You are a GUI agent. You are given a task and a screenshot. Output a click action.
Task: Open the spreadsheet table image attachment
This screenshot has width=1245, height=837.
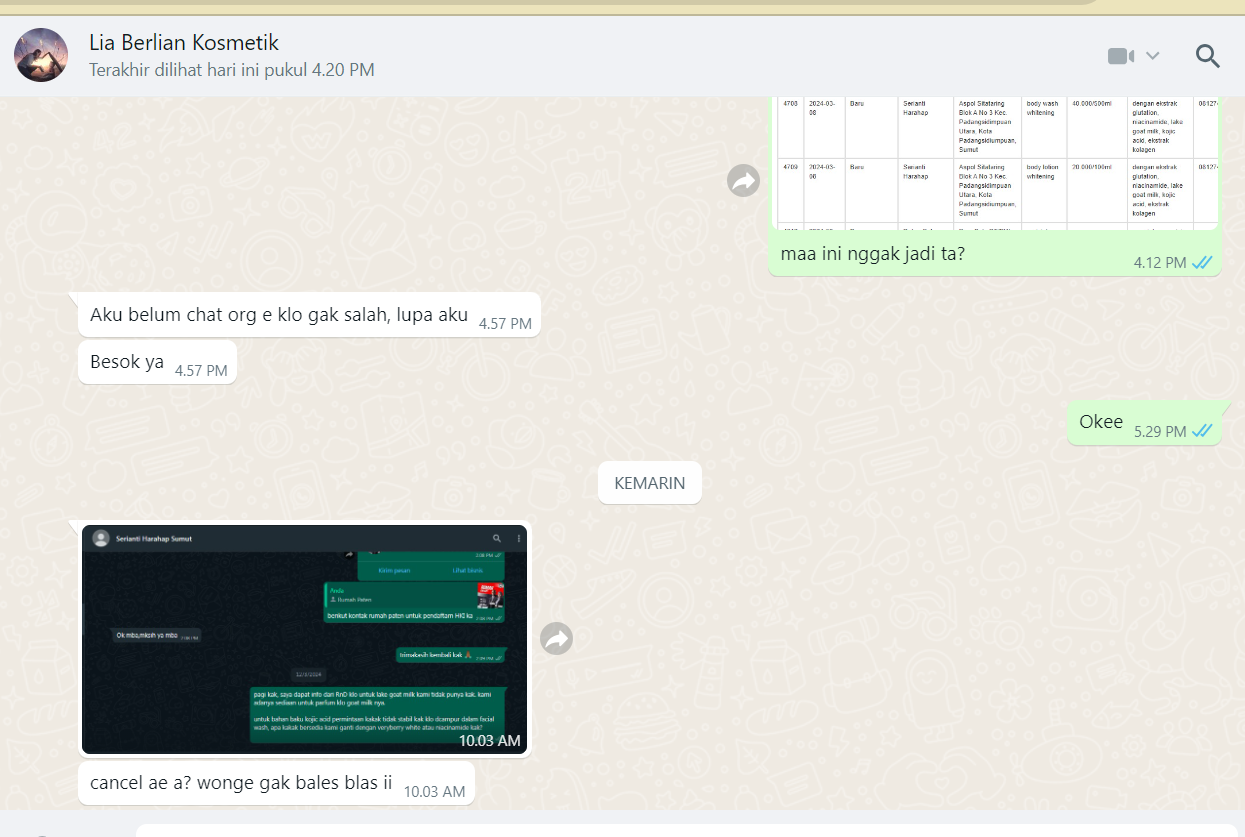pyautogui.click(x=996, y=162)
